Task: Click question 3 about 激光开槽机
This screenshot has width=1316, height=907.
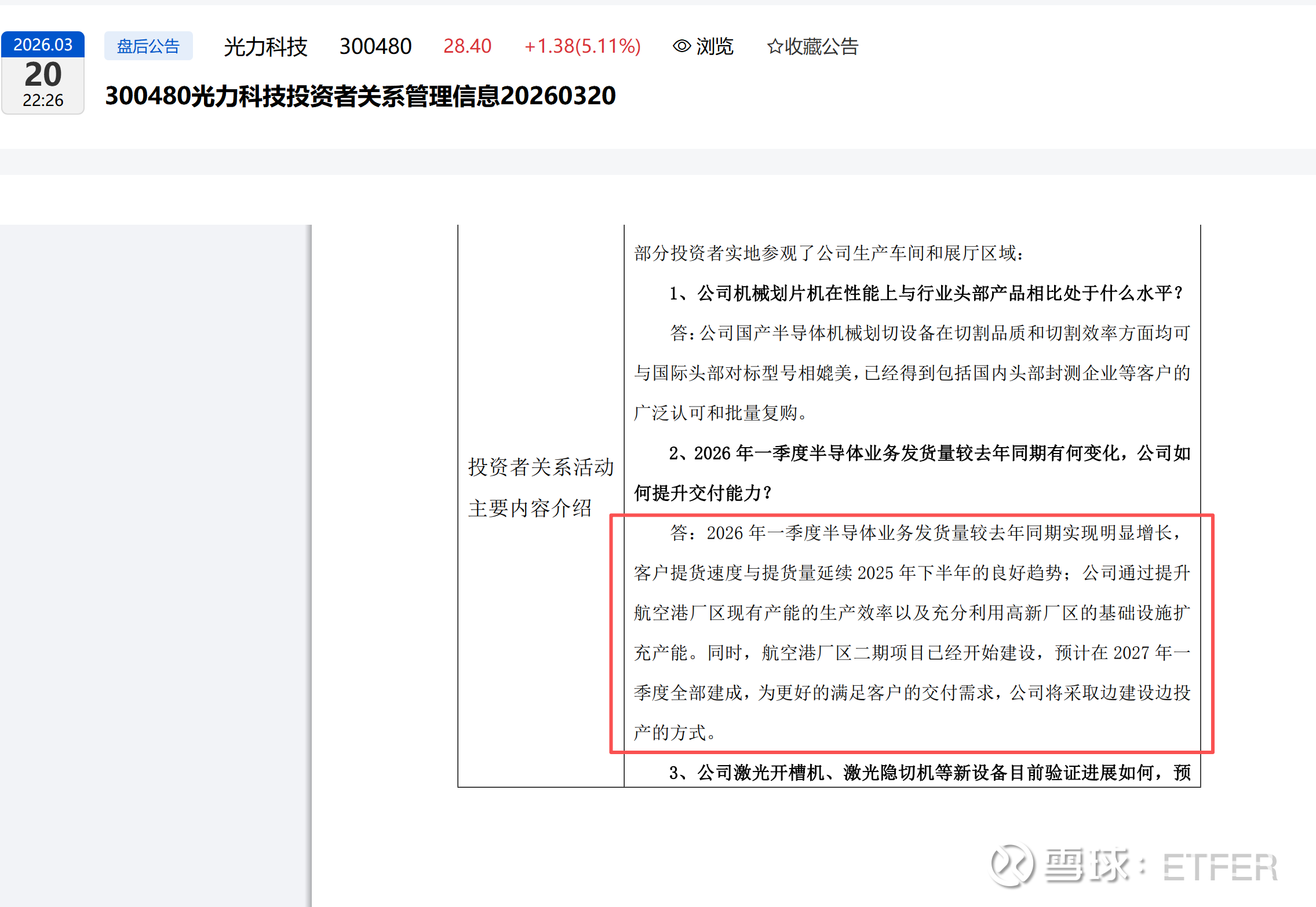Action: (x=929, y=773)
